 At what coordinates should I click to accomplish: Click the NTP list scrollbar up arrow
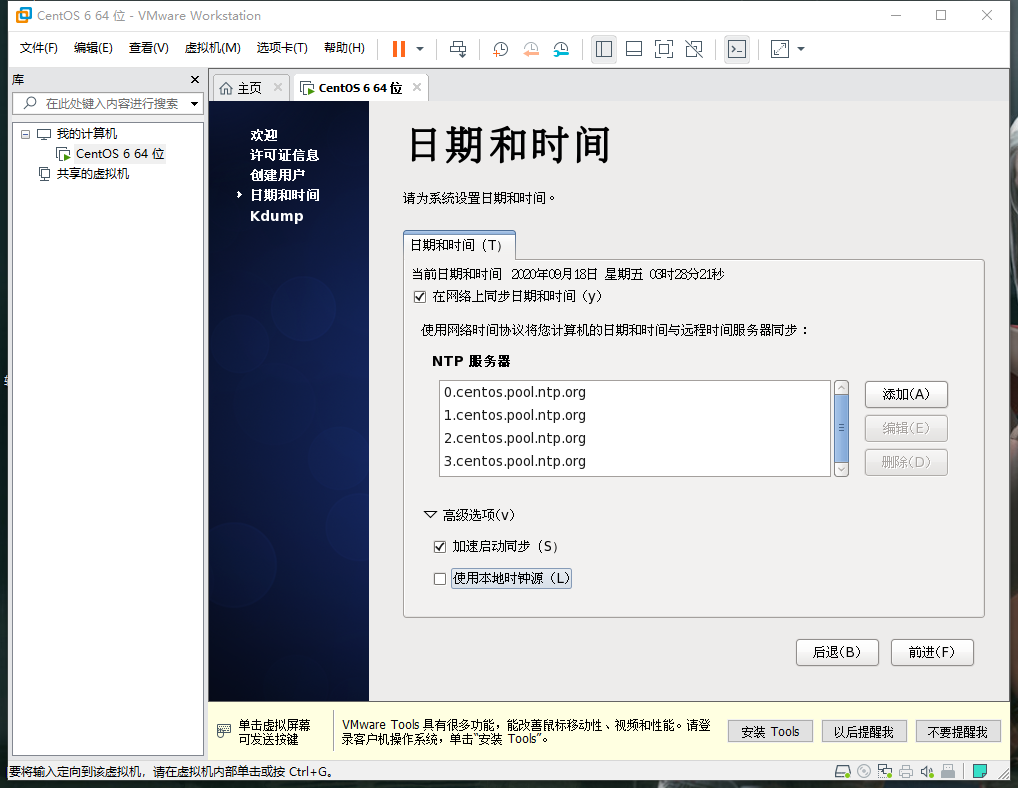coord(841,388)
